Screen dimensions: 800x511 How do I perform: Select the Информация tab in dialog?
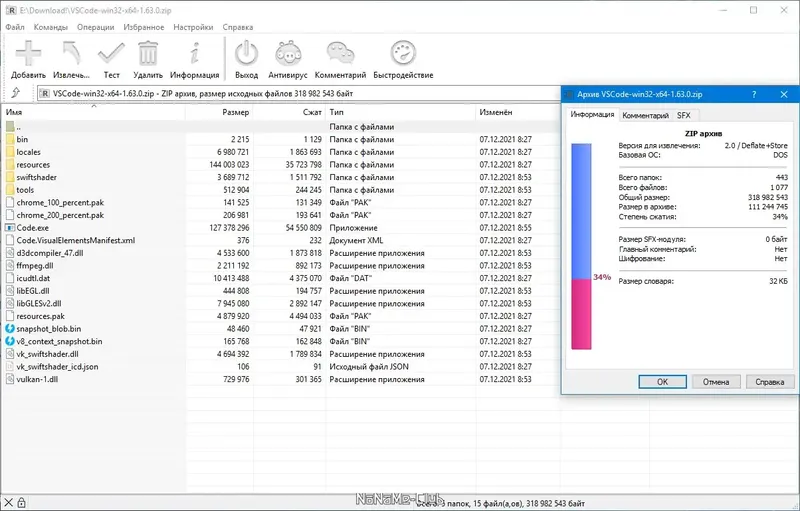[x=592, y=114]
